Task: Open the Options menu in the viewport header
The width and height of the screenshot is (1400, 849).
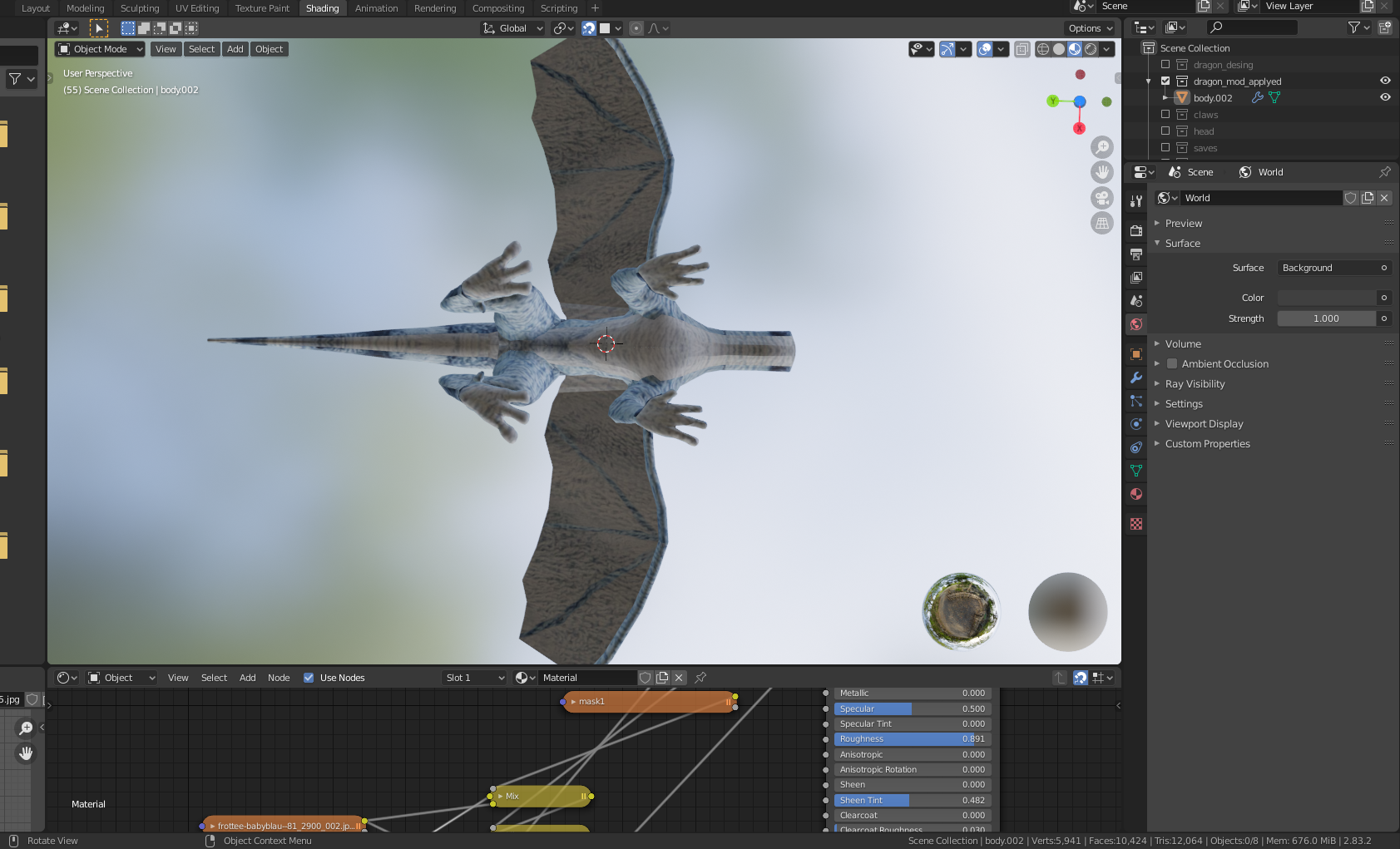Action: coord(1090,27)
